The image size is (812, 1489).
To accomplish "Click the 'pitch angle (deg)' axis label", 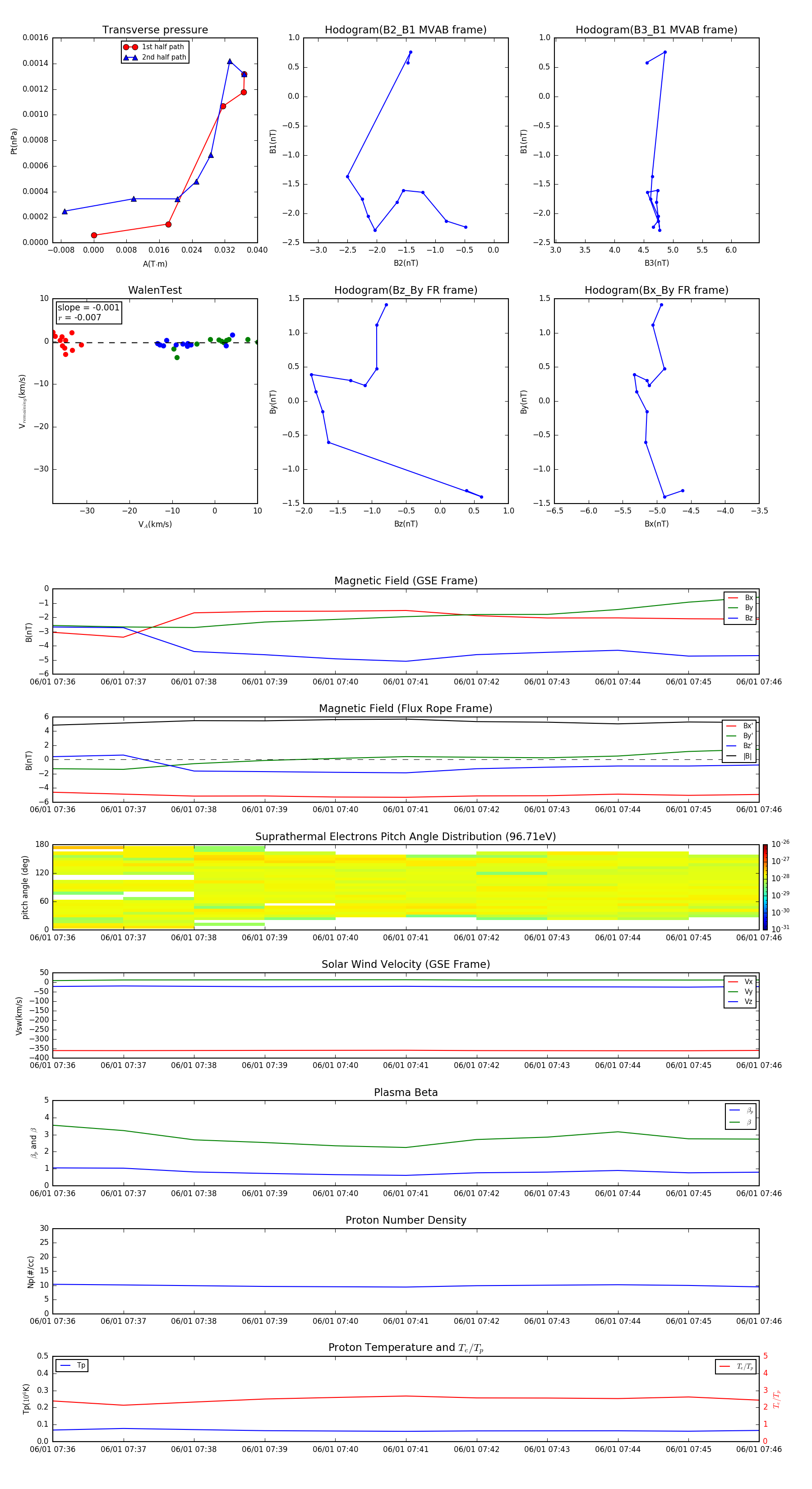I will pos(25,887).
